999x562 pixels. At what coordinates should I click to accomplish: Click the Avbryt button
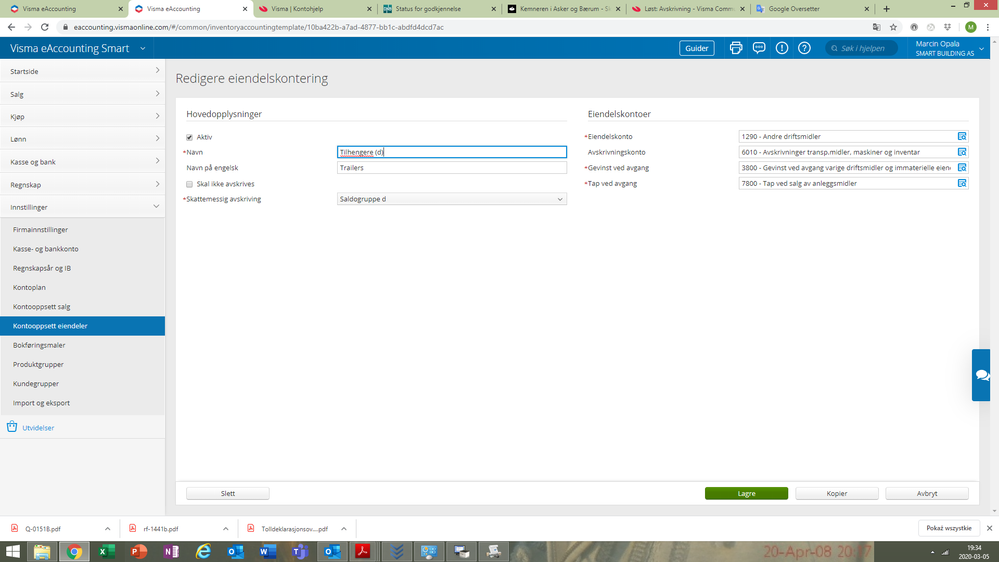click(927, 493)
